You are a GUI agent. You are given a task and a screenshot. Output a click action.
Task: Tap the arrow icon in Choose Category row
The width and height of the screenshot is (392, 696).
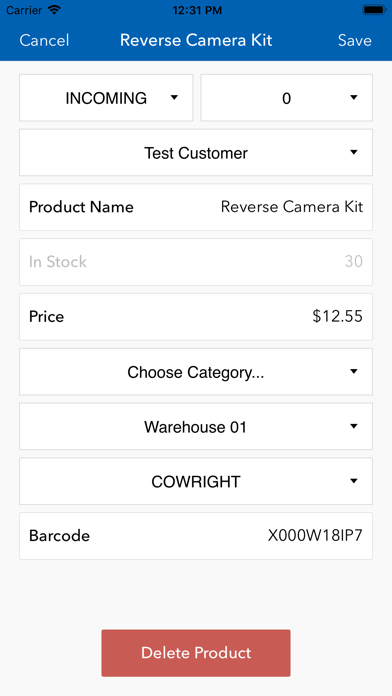click(x=354, y=371)
